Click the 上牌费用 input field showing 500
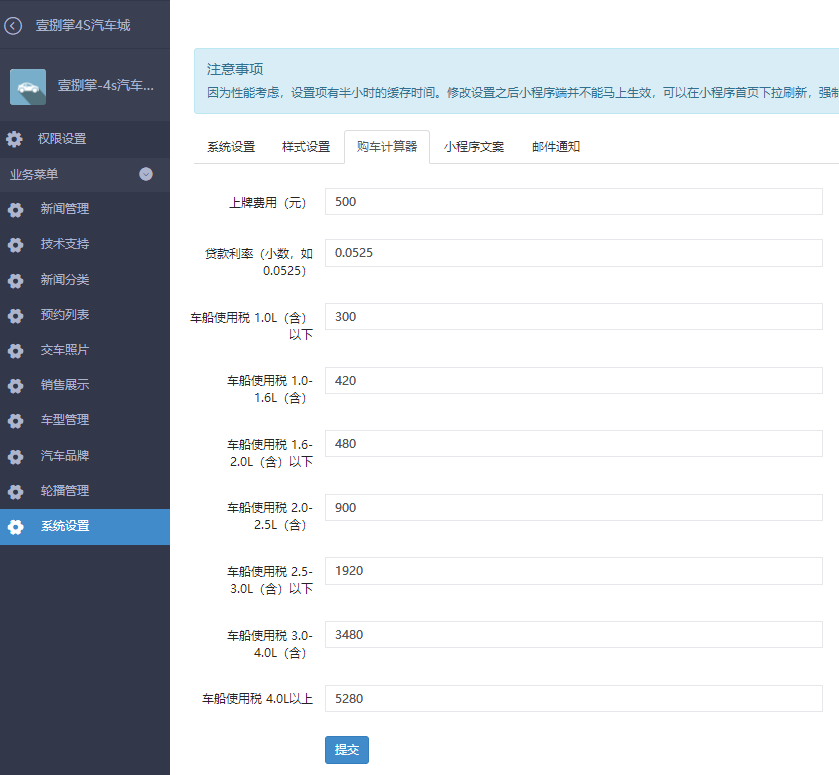This screenshot has width=839, height=775. point(574,202)
